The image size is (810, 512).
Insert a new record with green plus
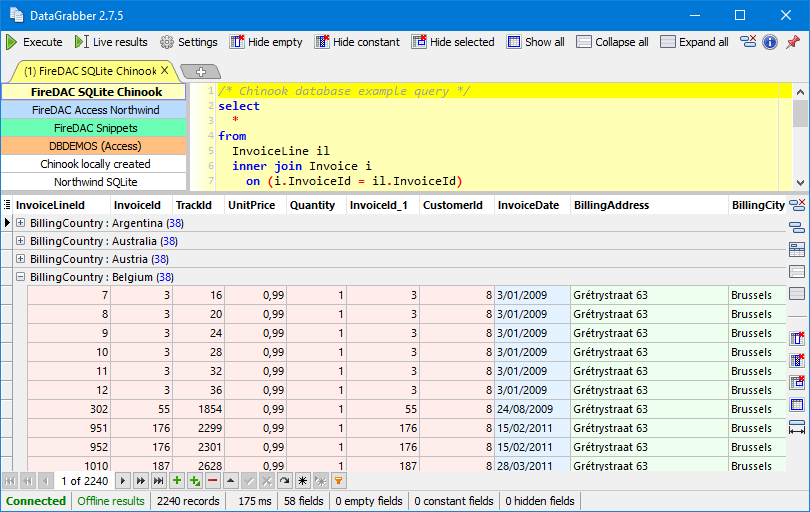point(177,481)
